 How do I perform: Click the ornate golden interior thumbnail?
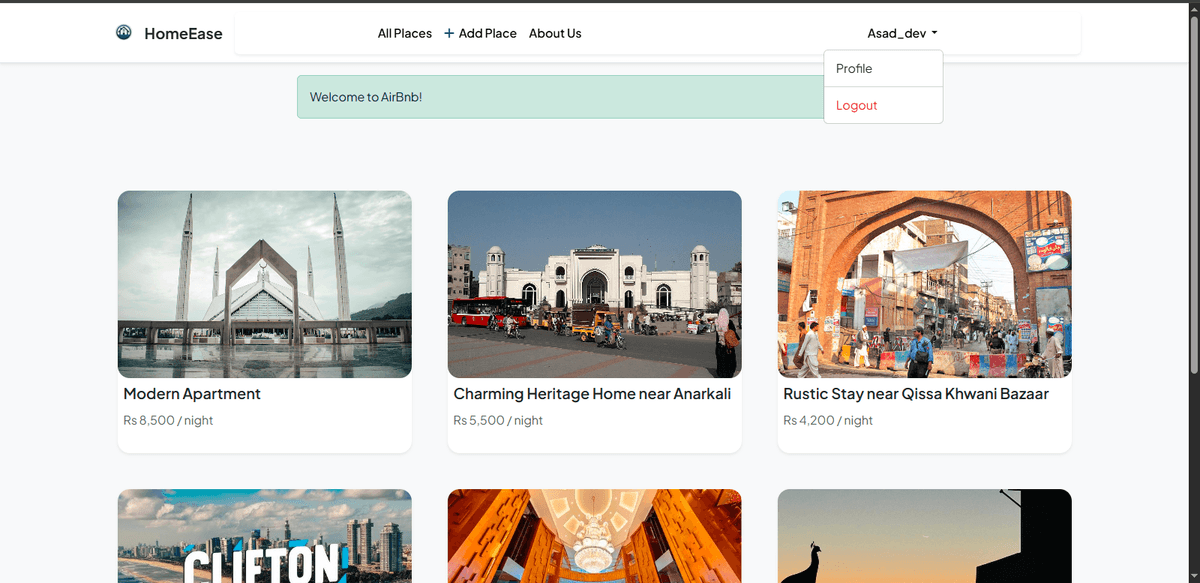click(594, 536)
